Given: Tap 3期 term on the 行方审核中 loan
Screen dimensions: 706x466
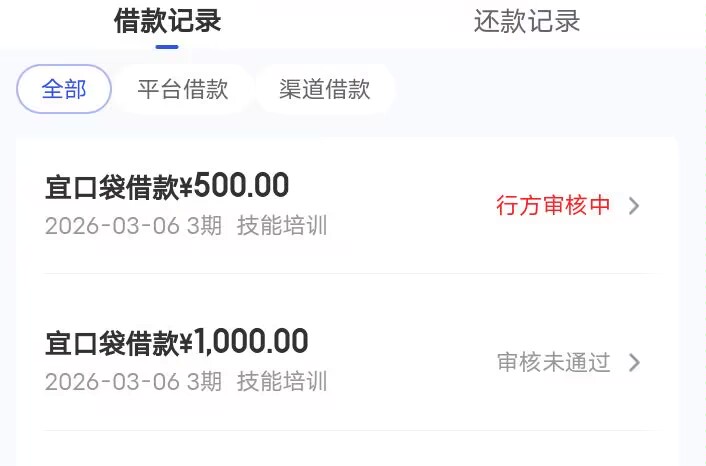Looking at the screenshot, I should point(204,226).
